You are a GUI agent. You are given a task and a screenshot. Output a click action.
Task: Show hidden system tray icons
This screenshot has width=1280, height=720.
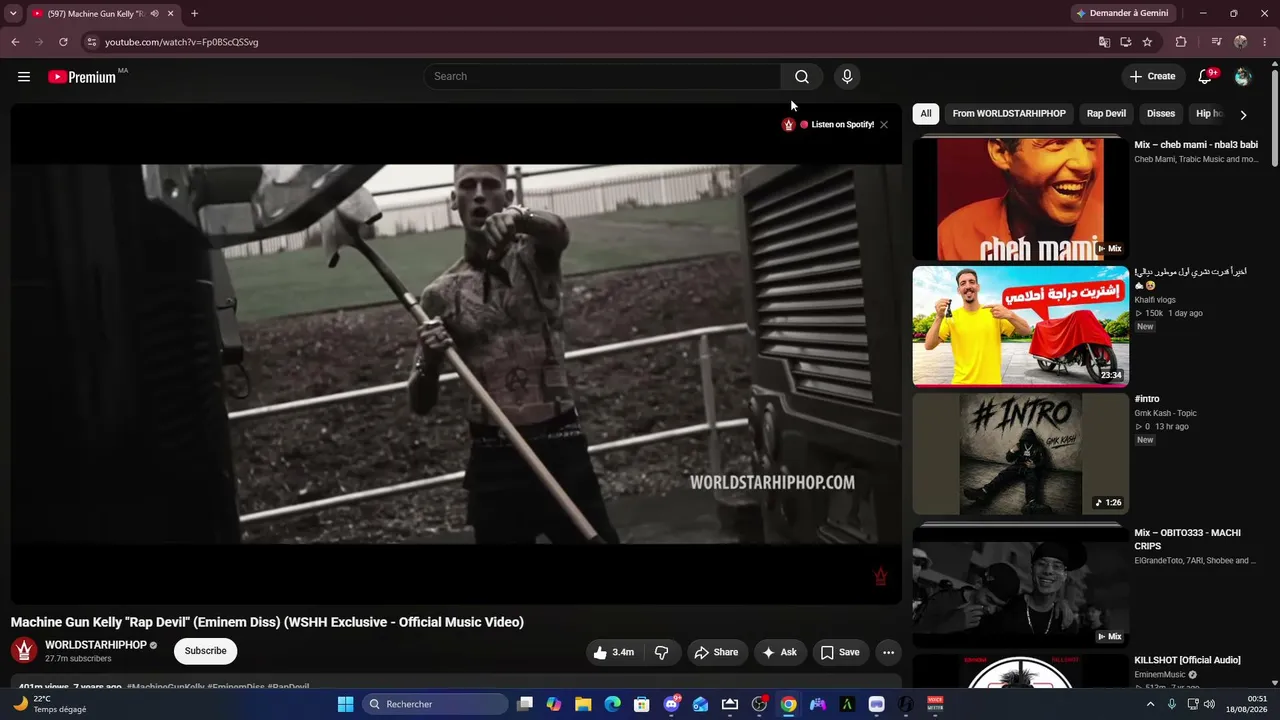point(1150,704)
